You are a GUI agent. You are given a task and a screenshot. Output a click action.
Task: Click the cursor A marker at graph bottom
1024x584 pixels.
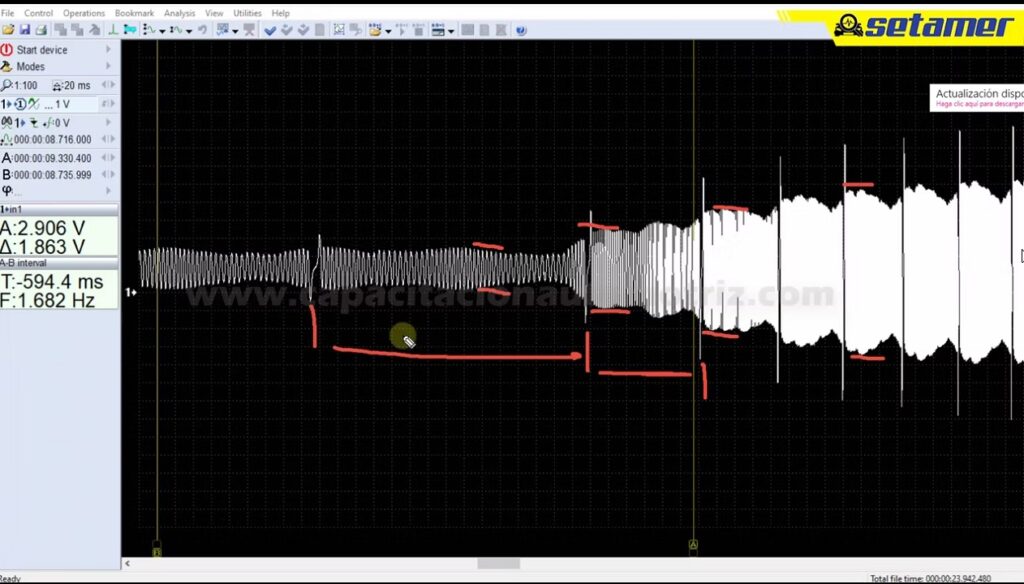693,548
